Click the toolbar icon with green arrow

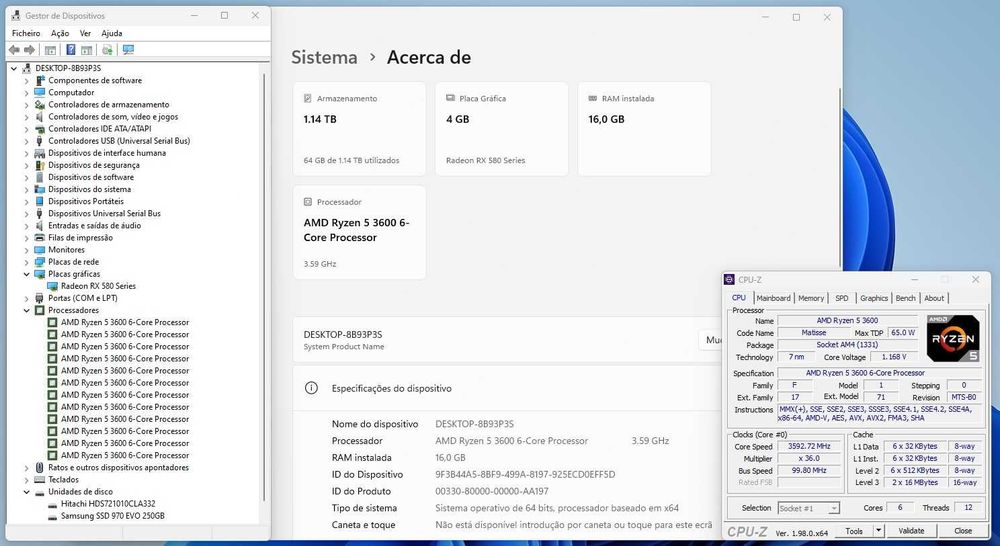tap(107, 50)
